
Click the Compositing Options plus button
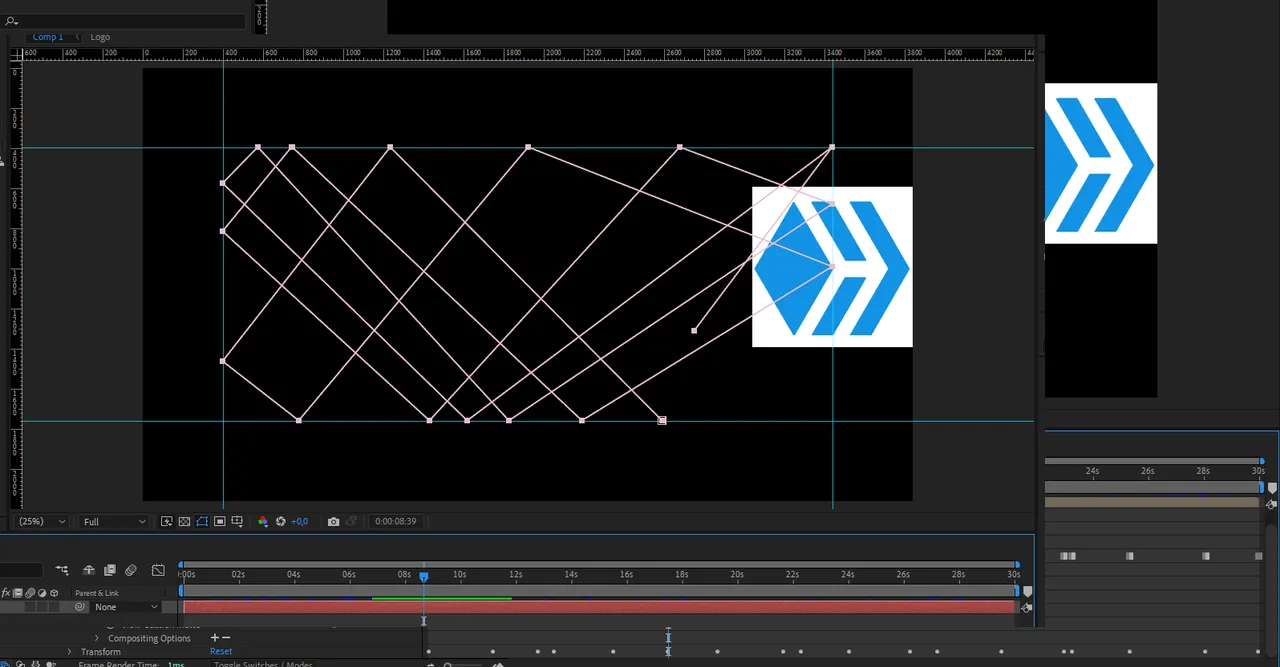214,637
